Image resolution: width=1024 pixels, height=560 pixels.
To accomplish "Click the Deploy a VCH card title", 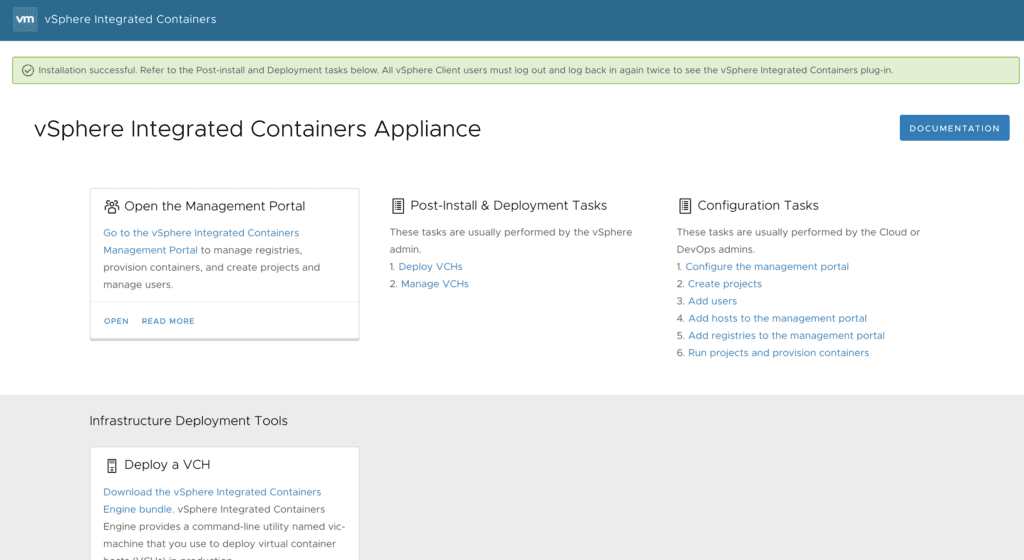I will point(167,465).
